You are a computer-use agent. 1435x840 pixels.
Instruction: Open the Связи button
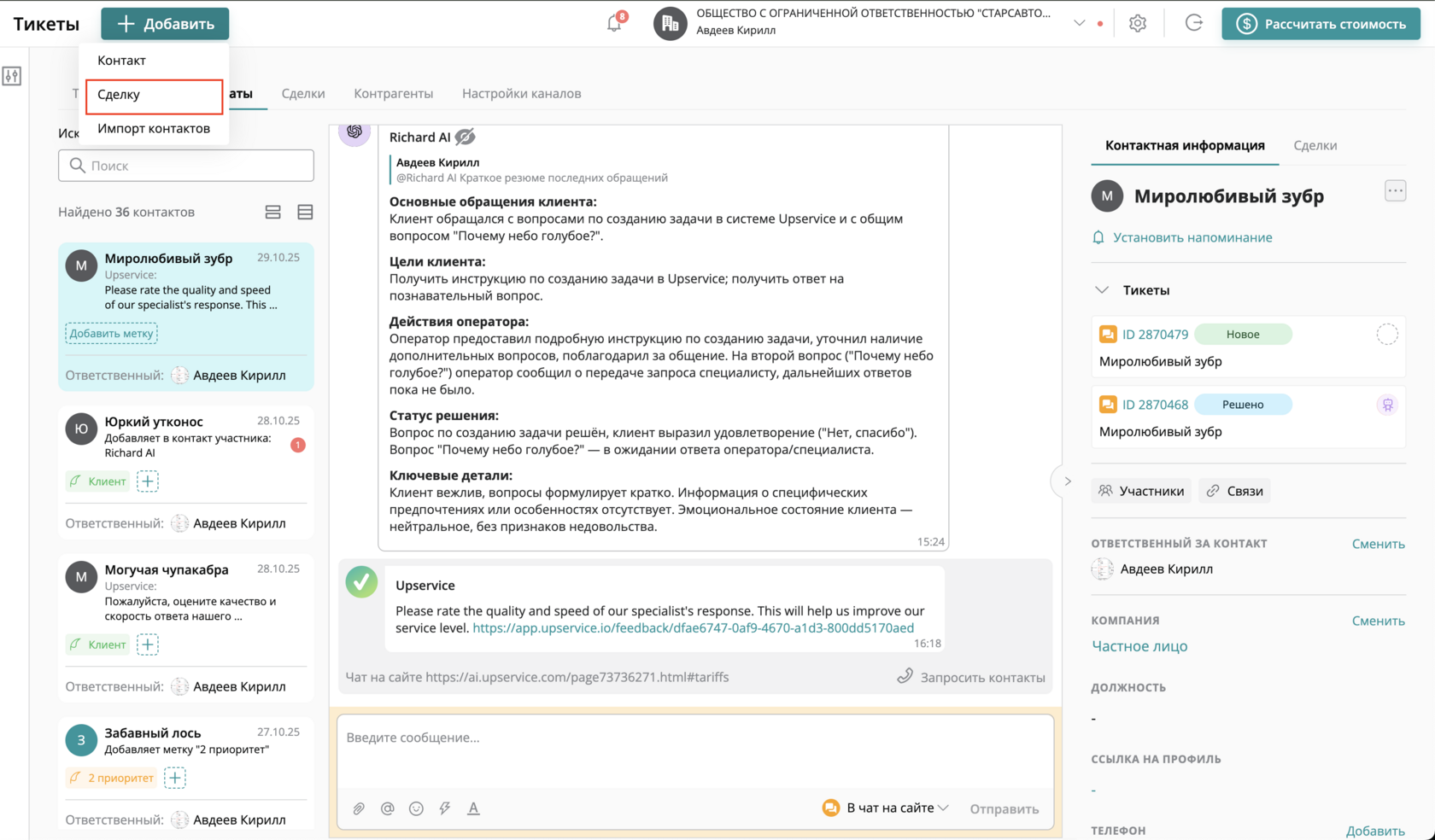pyautogui.click(x=1234, y=491)
